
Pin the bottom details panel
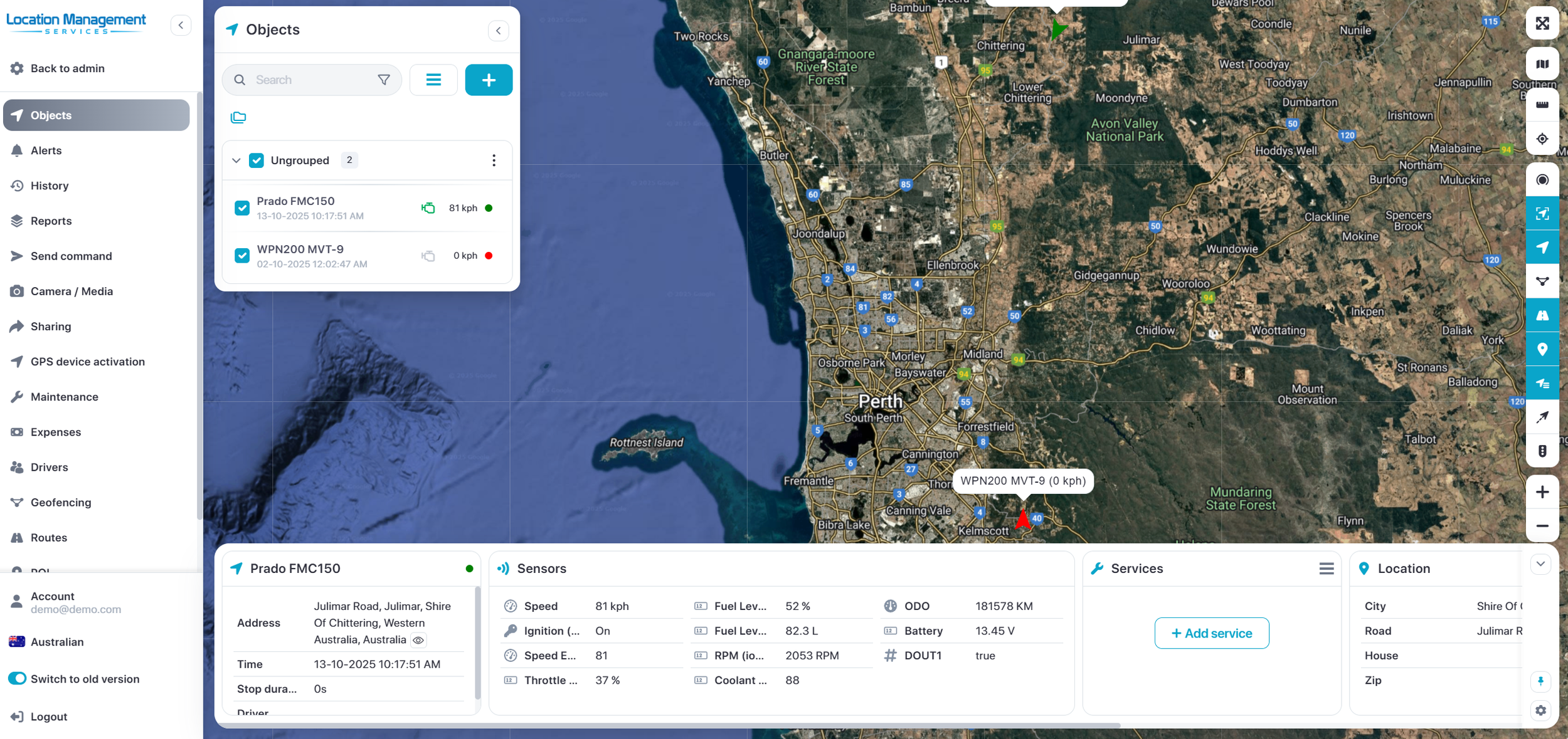[1540, 681]
